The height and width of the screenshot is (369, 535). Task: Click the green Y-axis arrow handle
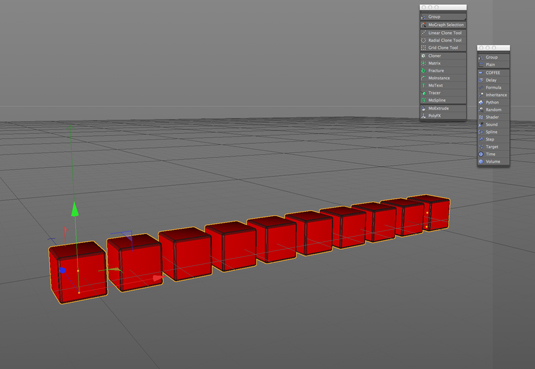75,209
